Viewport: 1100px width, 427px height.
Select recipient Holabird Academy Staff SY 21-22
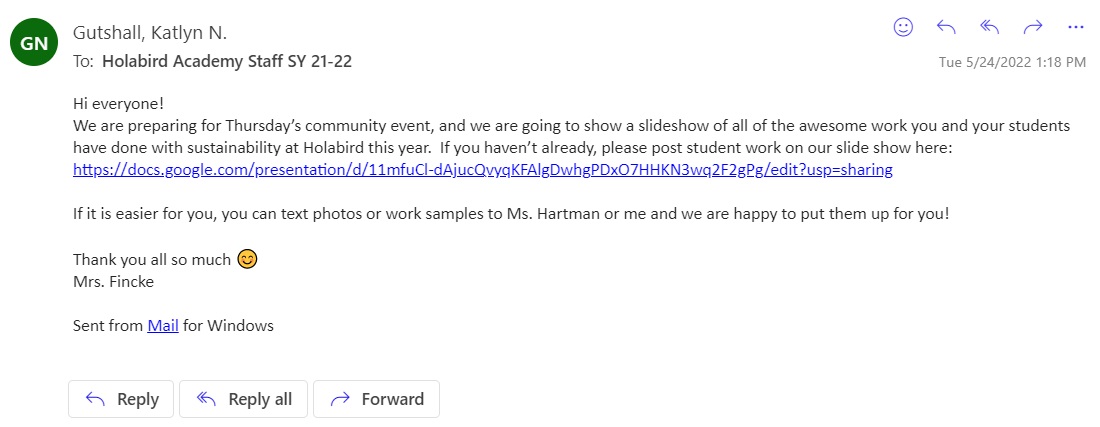pos(227,61)
